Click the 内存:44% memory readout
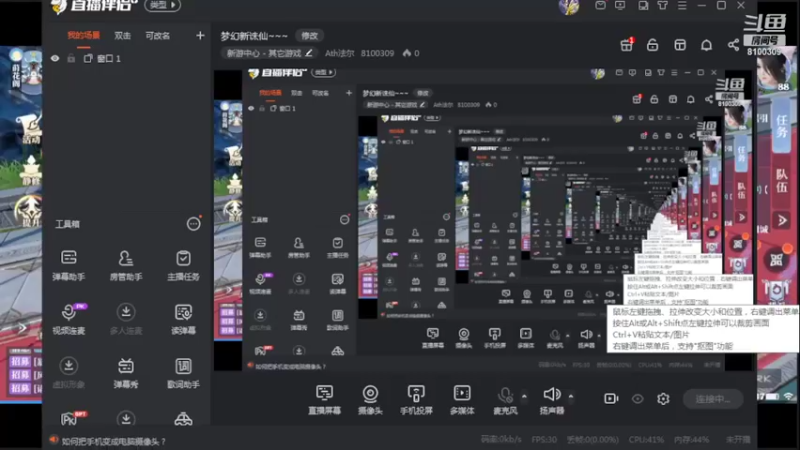Screen dimensions: 800x450 (691, 439)
